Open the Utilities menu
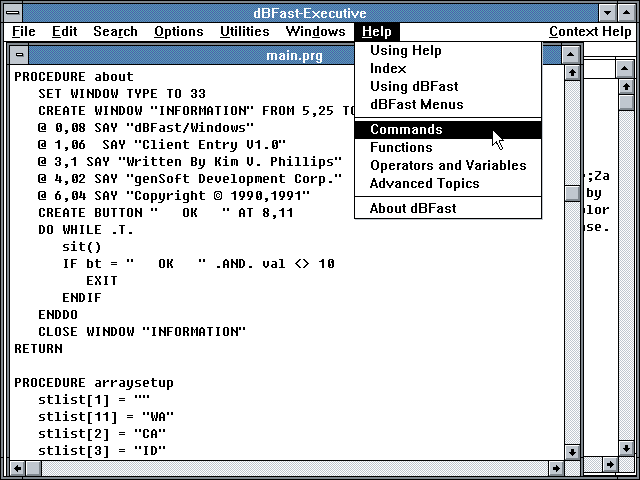The height and width of the screenshot is (480, 640). click(244, 31)
